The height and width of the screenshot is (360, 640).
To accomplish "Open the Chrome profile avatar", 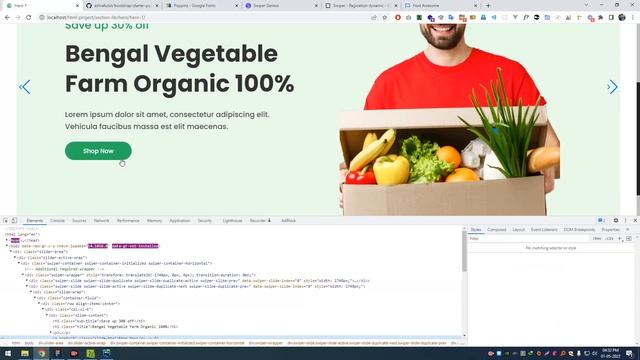I will [x=622, y=18].
